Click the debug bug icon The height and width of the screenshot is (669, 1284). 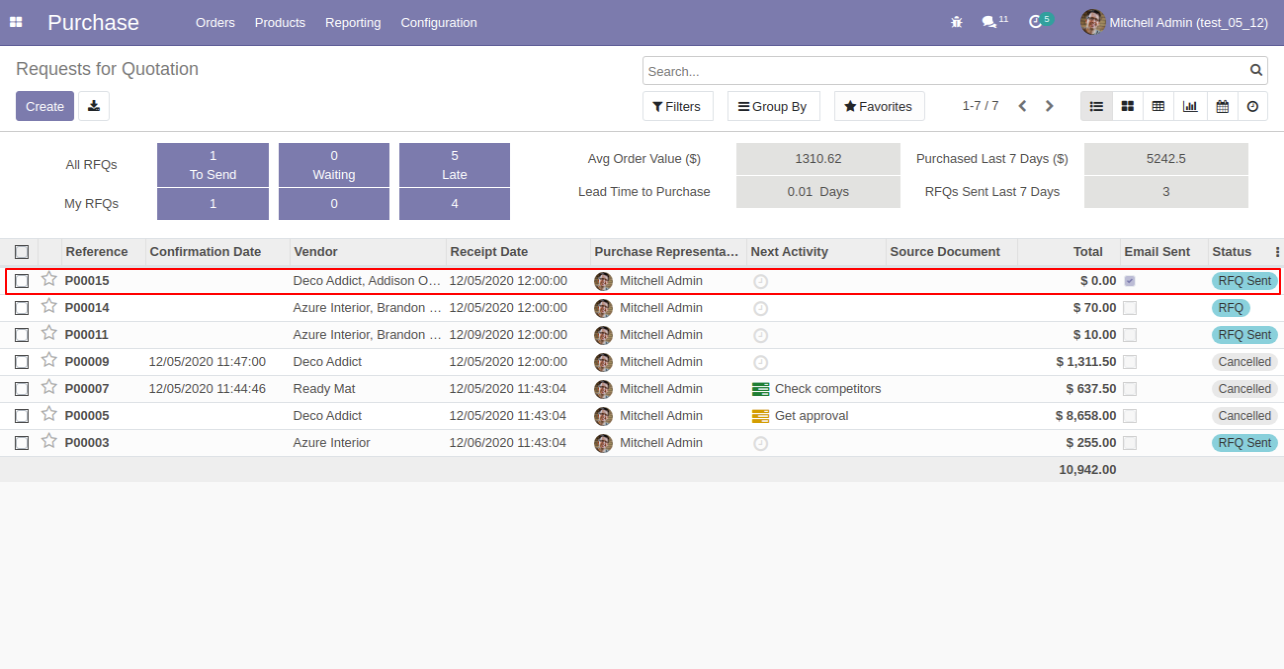coord(956,22)
